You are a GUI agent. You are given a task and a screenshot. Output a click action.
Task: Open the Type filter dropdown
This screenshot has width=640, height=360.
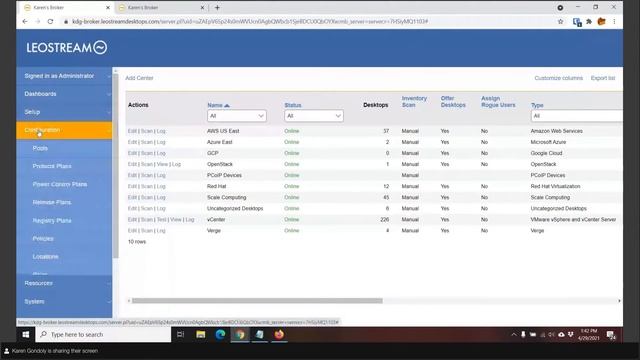coord(577,116)
